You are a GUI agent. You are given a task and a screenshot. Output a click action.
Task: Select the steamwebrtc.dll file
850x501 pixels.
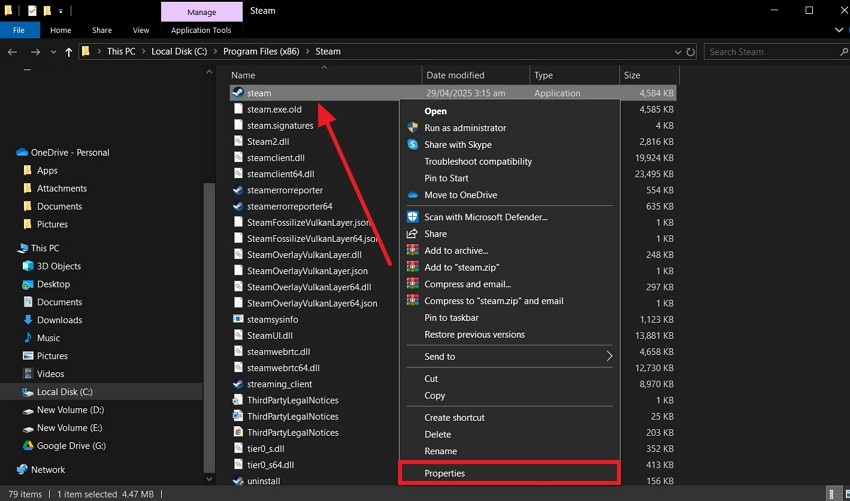coord(279,351)
